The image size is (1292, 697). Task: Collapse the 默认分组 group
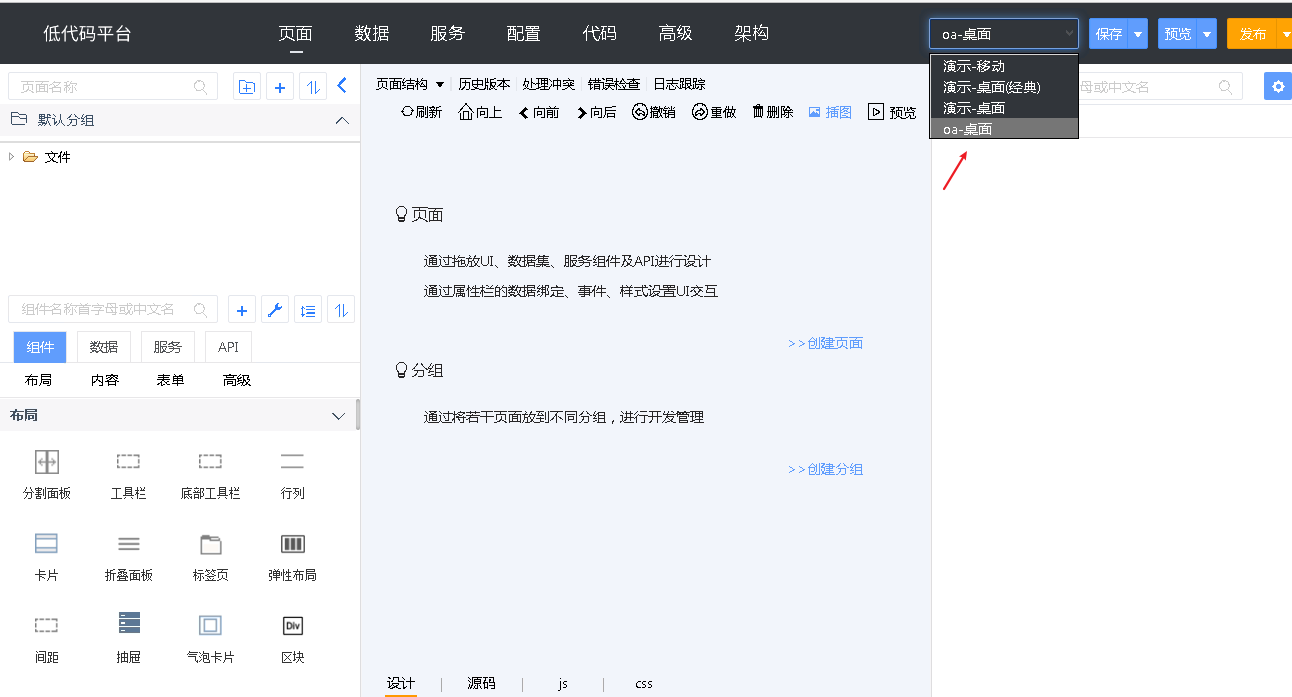342,120
